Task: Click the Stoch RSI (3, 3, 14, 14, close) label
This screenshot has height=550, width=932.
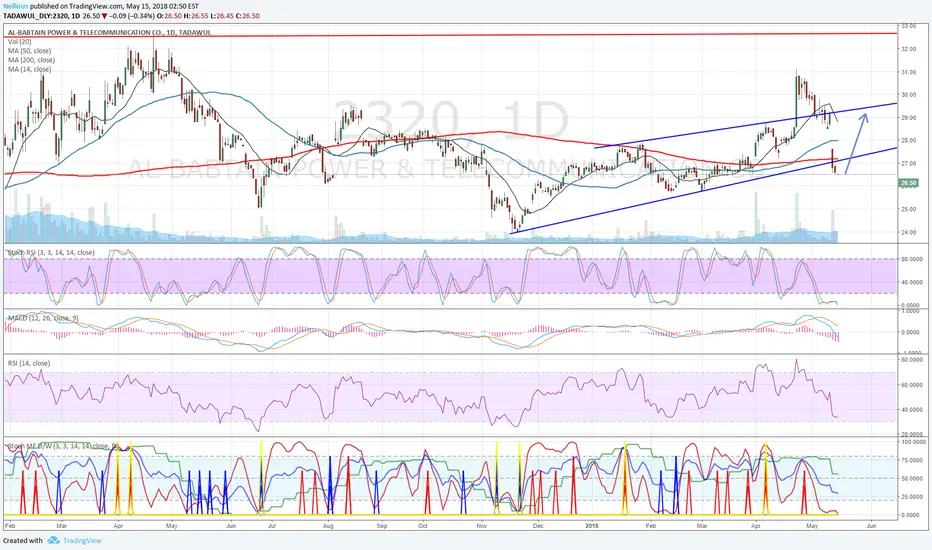Action: point(51,253)
